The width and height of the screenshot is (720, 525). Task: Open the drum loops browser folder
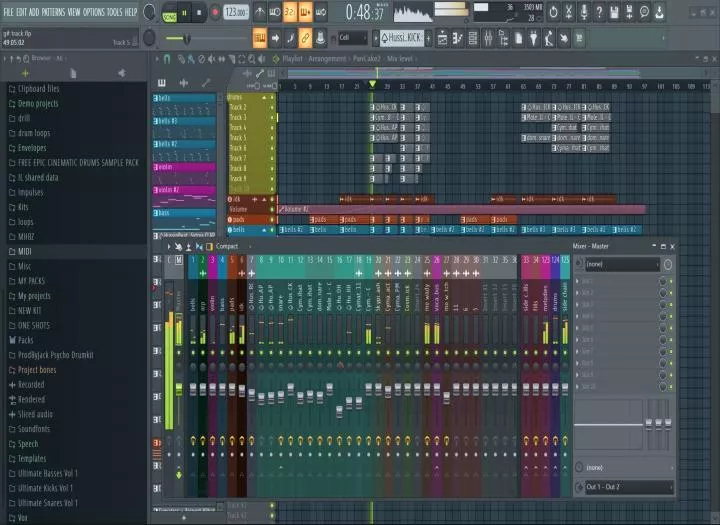pos(34,133)
